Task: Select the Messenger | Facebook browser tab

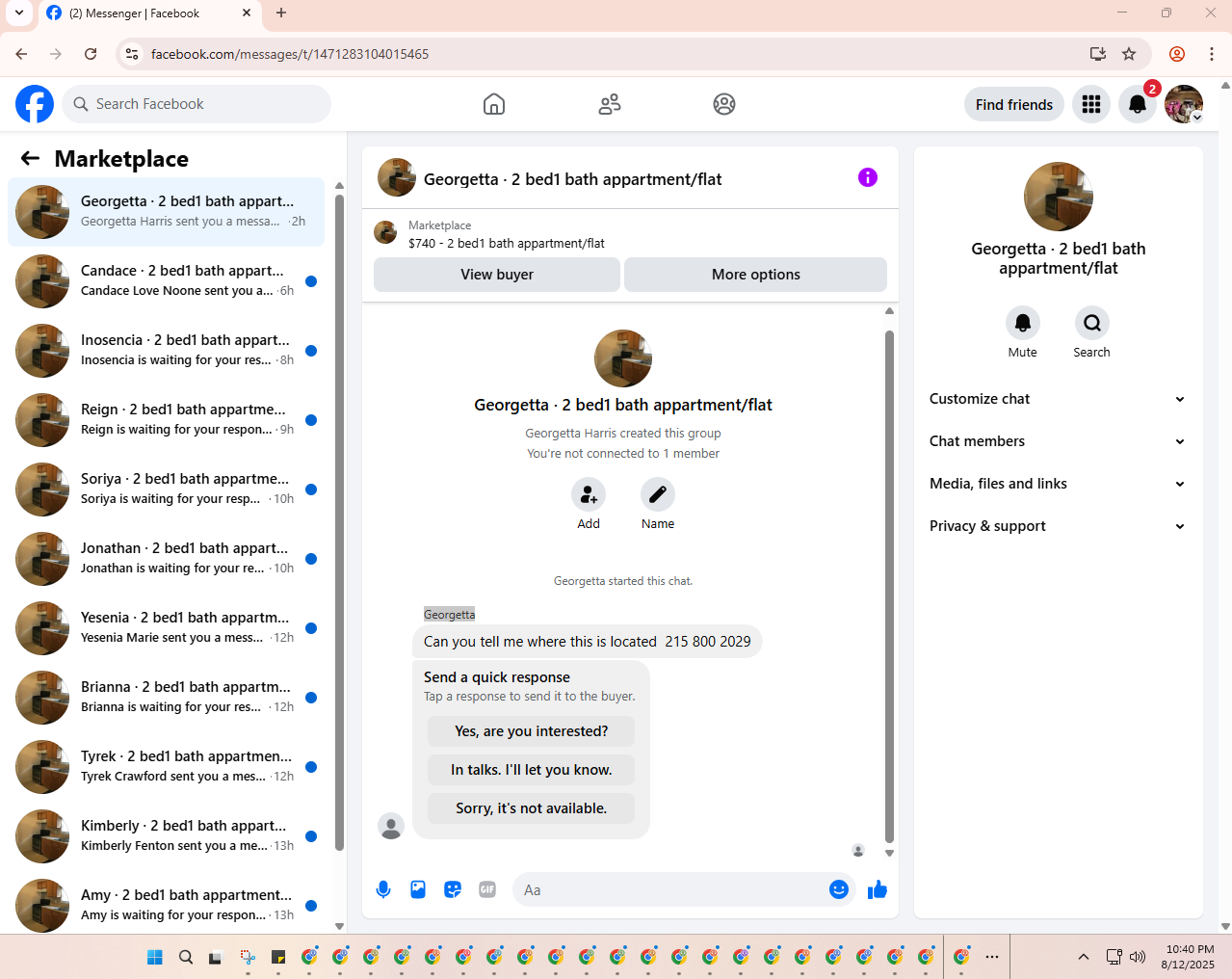Action: (150, 13)
